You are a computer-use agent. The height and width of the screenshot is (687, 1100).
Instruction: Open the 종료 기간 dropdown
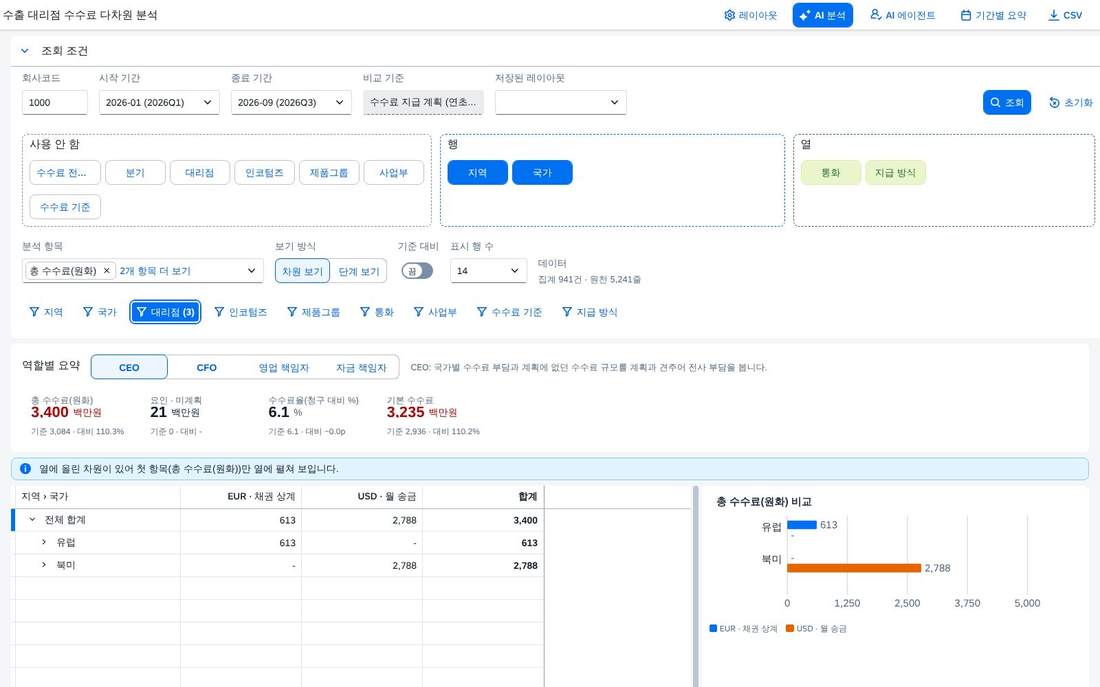(x=291, y=102)
